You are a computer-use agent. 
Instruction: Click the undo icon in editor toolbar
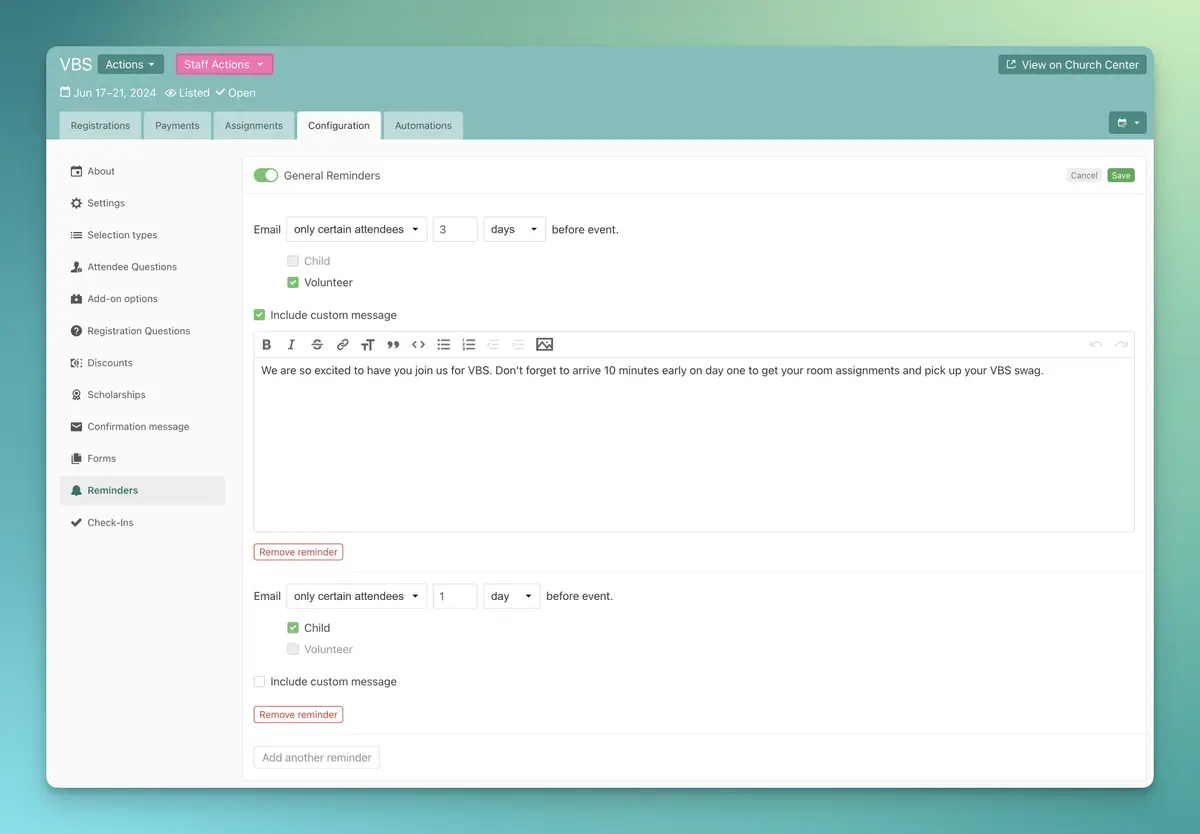click(x=1096, y=345)
